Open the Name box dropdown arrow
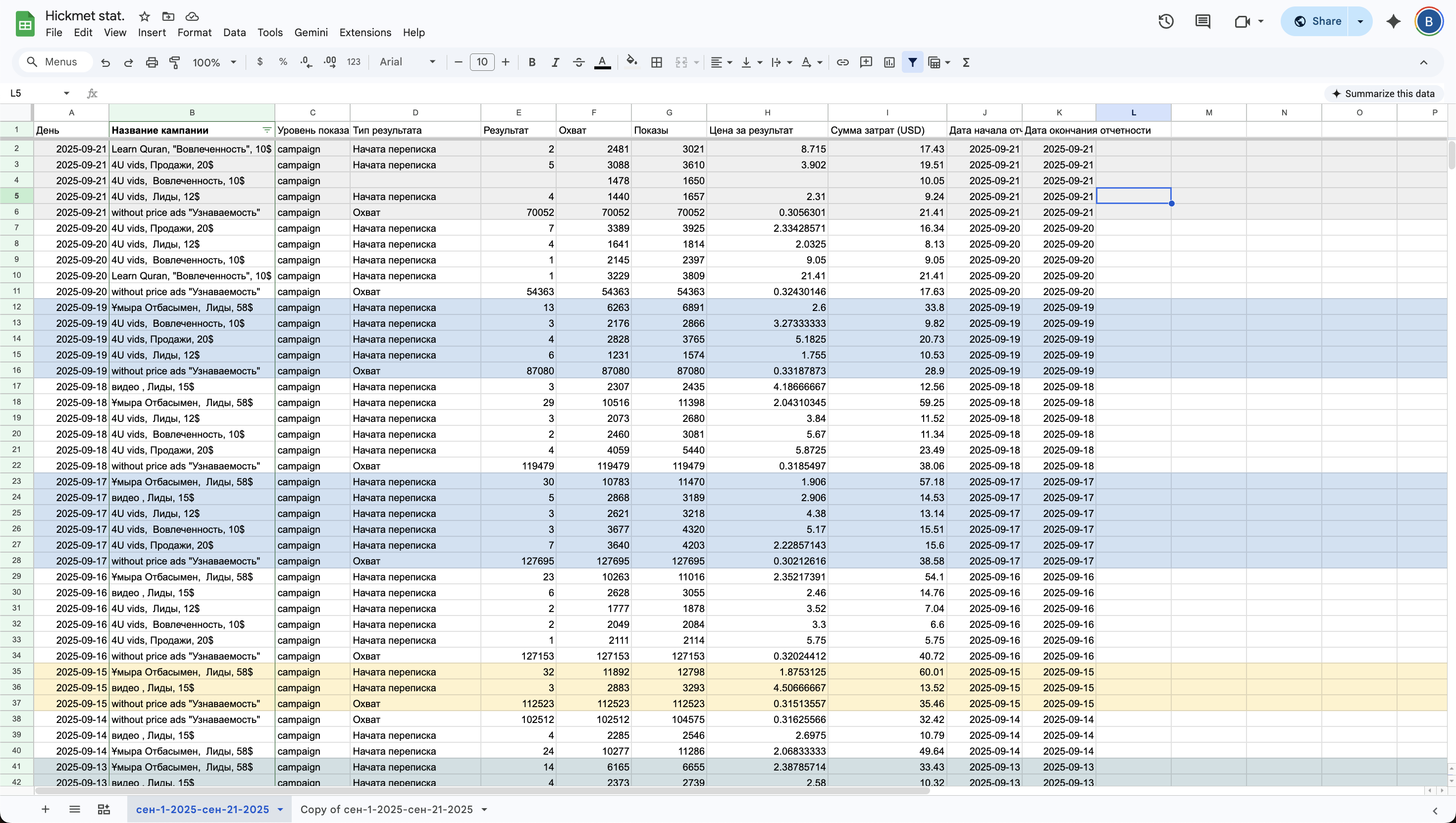The height and width of the screenshot is (823, 1456). 67,93
